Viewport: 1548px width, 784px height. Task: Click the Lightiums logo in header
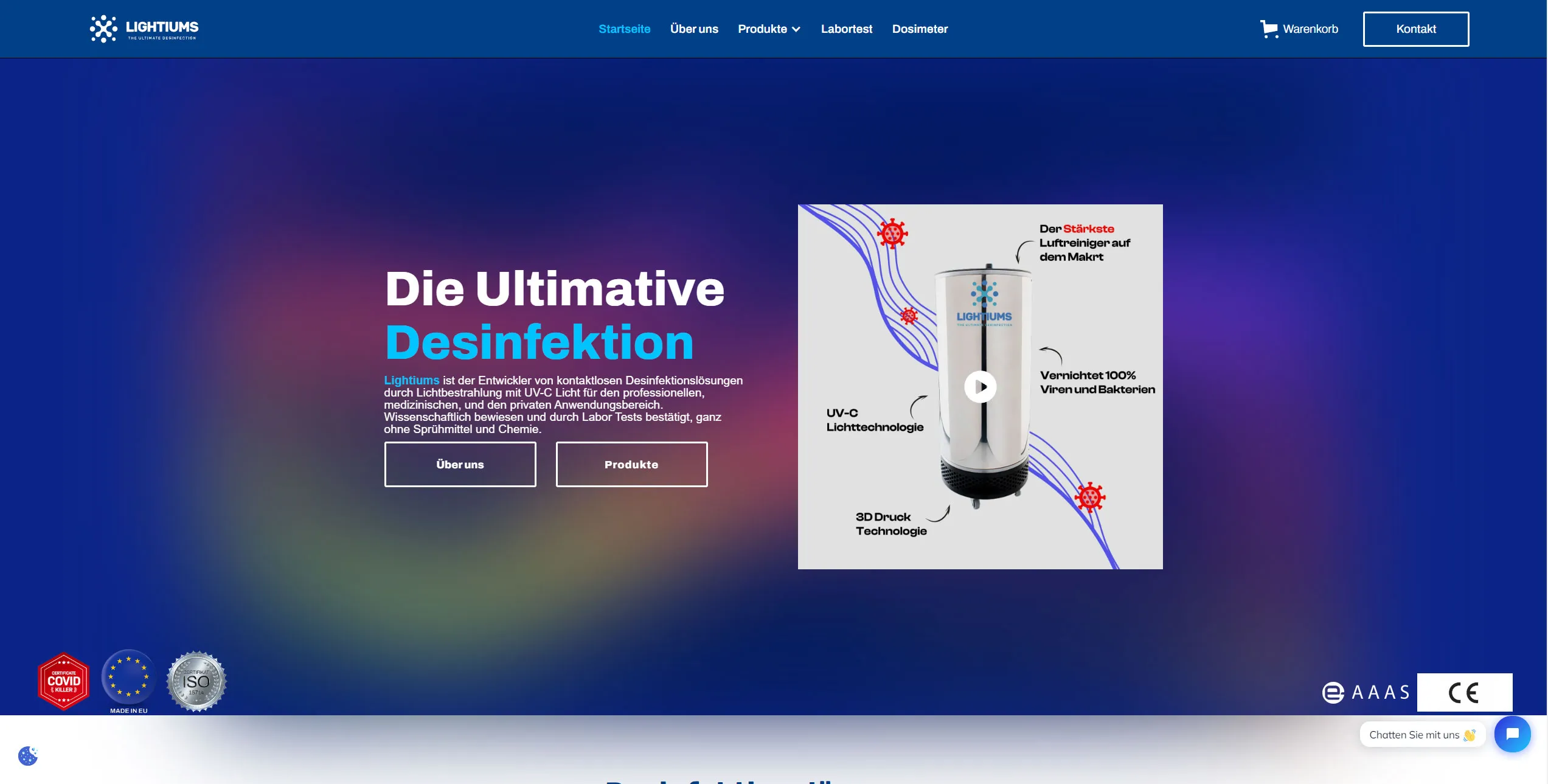point(144,29)
